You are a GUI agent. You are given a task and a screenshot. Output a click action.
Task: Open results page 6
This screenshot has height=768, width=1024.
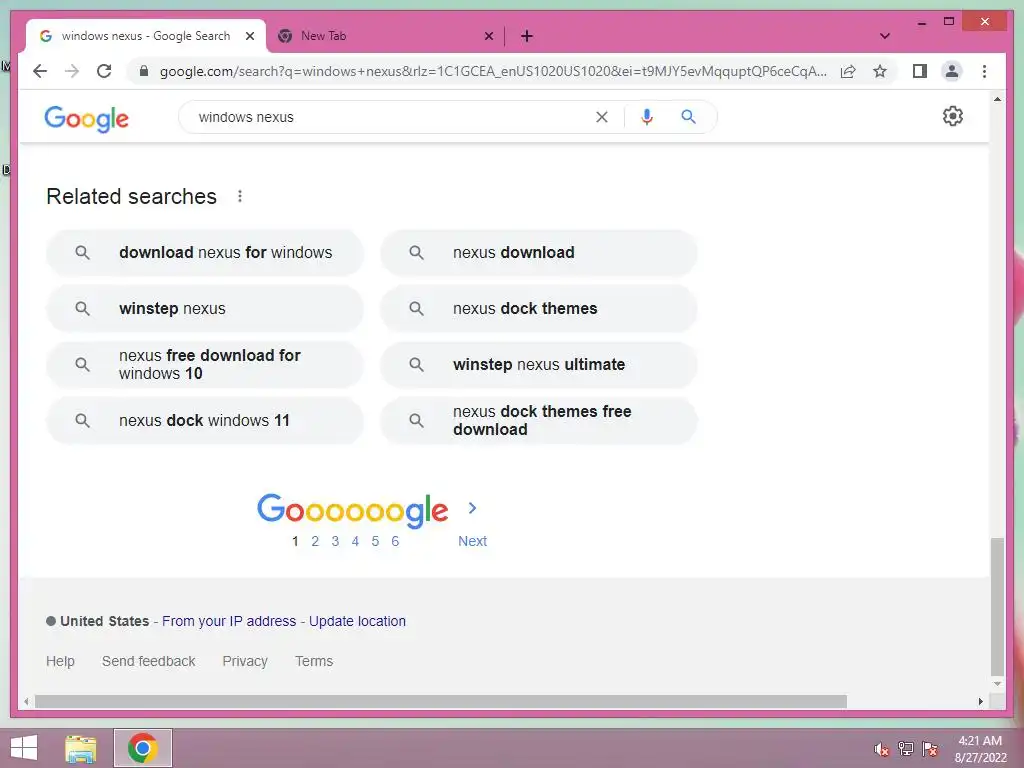(395, 541)
